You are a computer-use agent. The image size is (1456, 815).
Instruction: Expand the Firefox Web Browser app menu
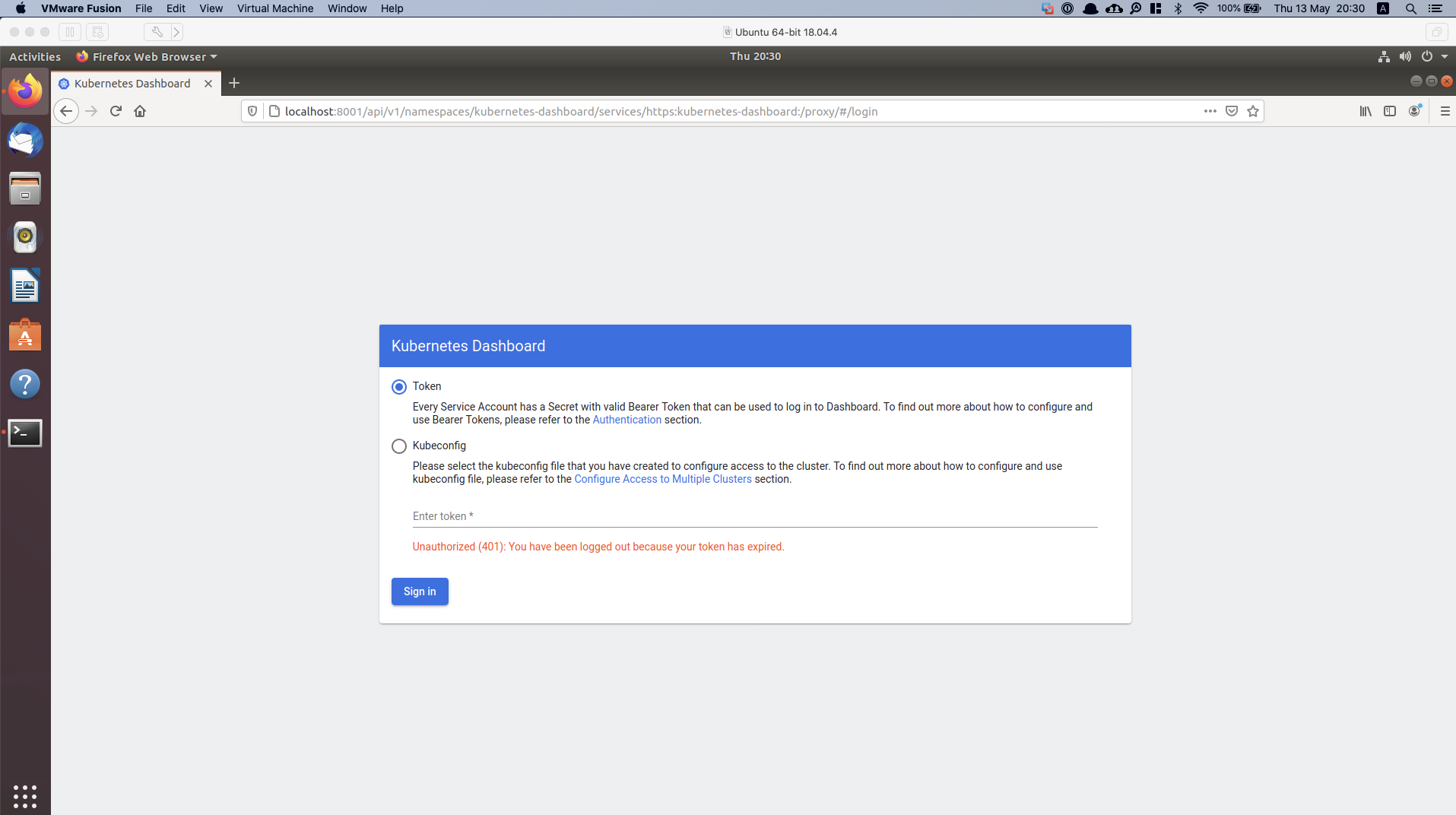click(147, 57)
